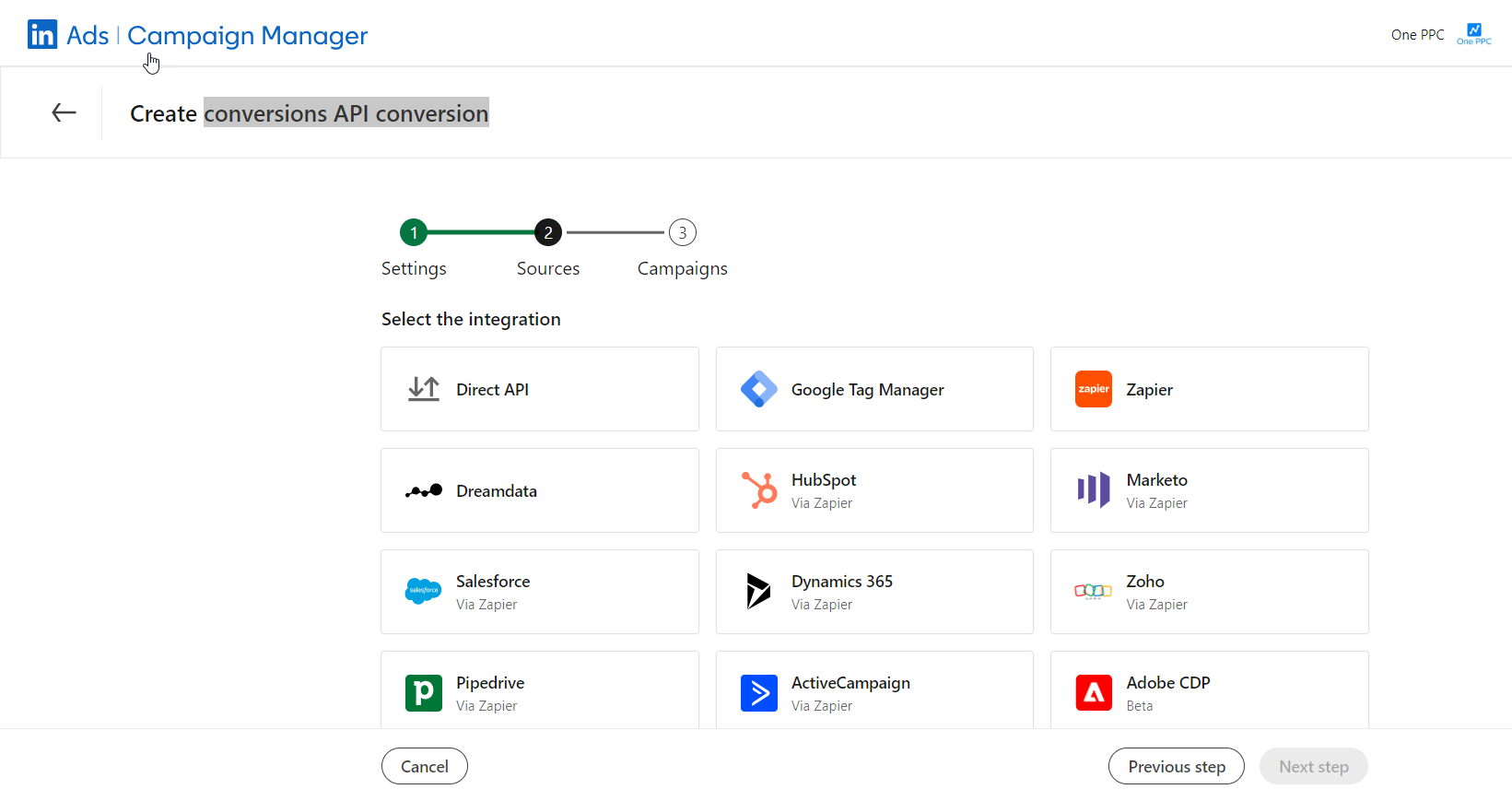
Task: Click the Campaigns step label
Action: [683, 268]
